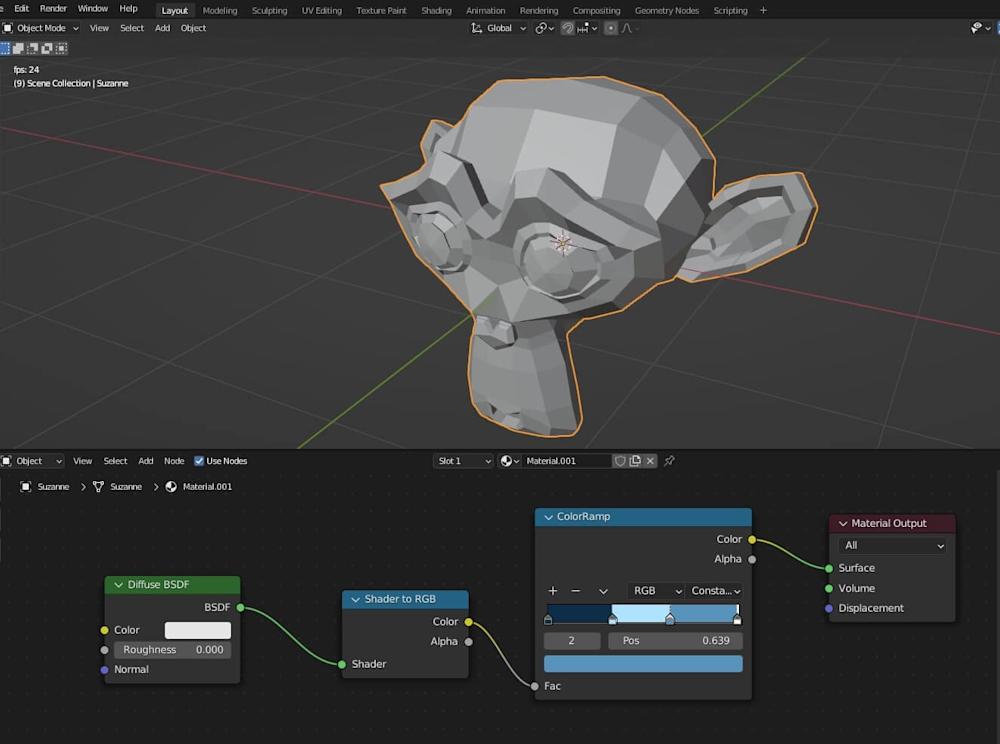Viewport: 1000px width, 744px height.
Task: Click the fake user shield icon
Action: (620, 461)
